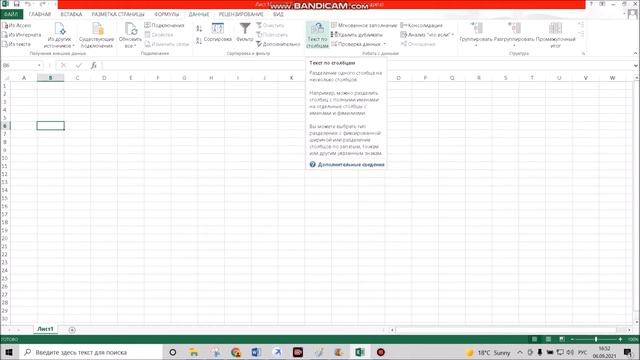Open Word from the taskbar
640x360 pixels.
(x=256, y=352)
